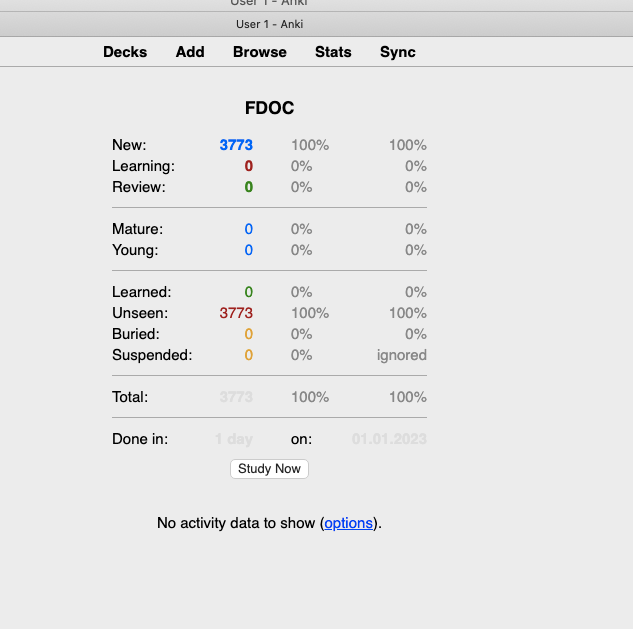Click the Mature row label
Viewport: 633px width, 629px height.
point(137,229)
